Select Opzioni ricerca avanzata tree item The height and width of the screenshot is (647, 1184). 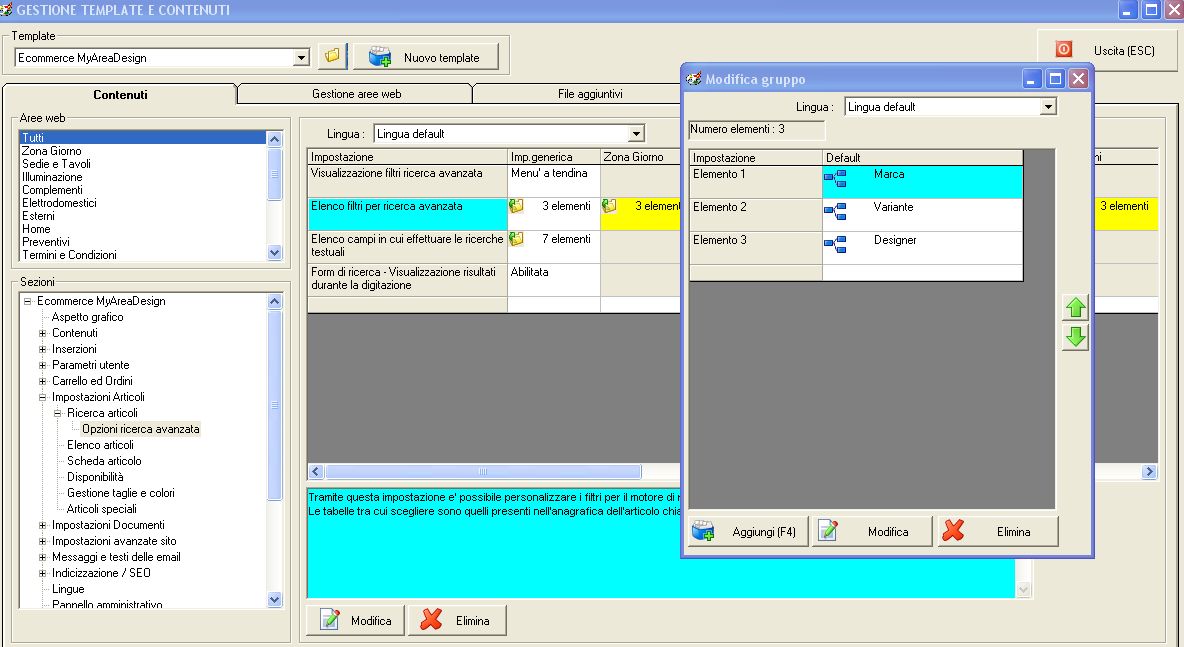[141, 429]
